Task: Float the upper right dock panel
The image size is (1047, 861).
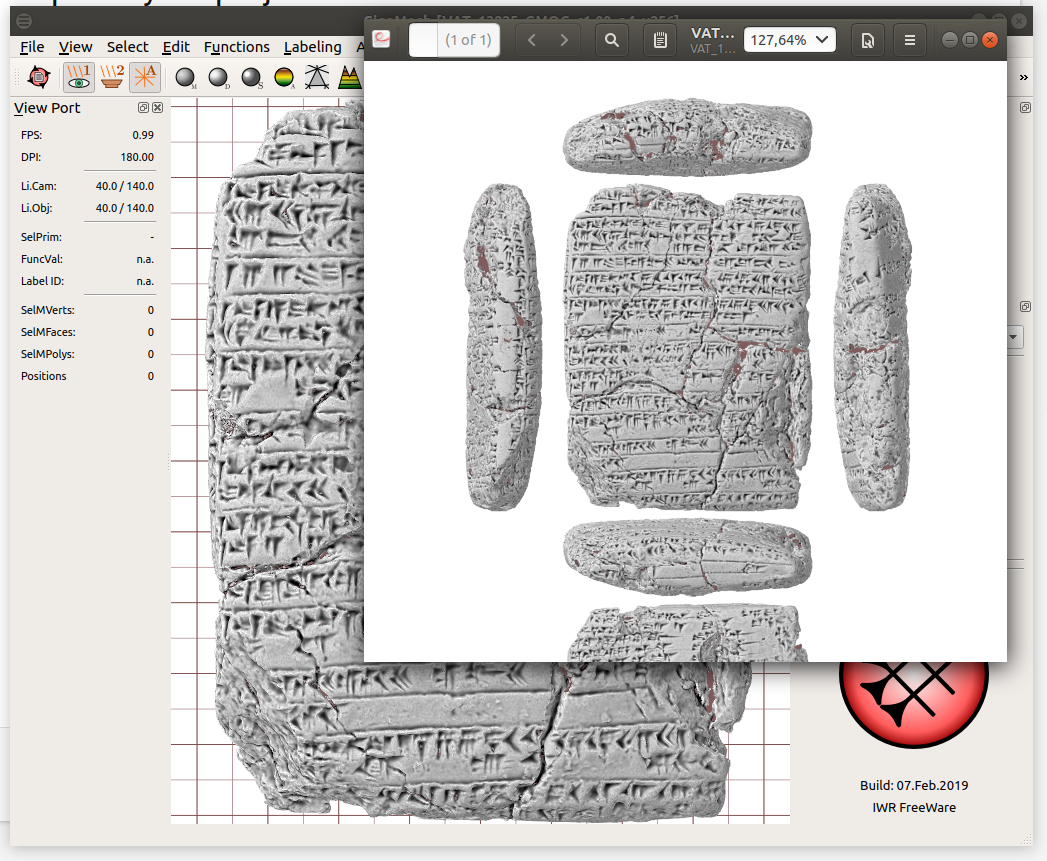Action: (1026, 108)
